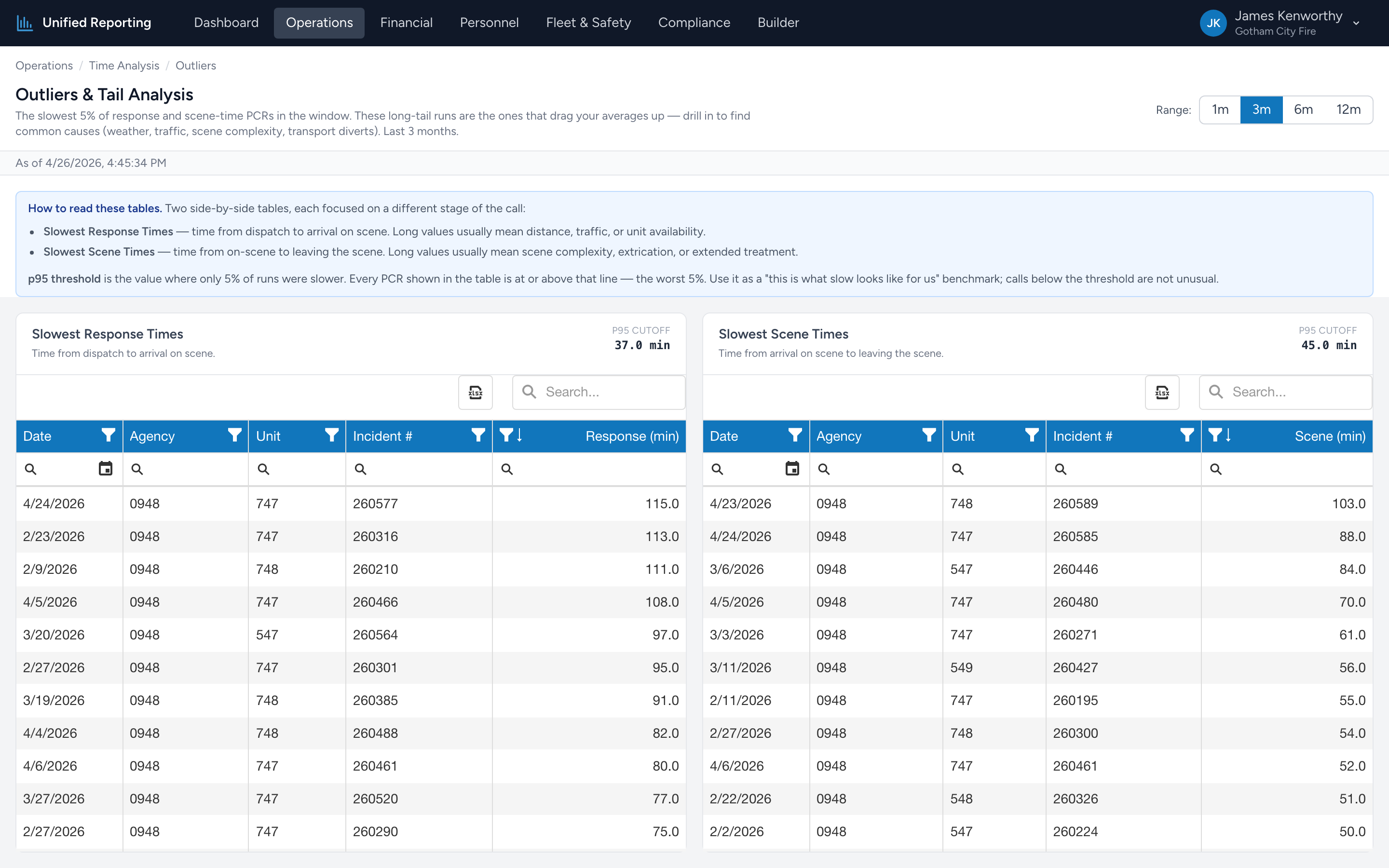This screenshot has height=868, width=1389.
Task: Go to Time Analysis breadcrumb
Action: click(x=124, y=66)
